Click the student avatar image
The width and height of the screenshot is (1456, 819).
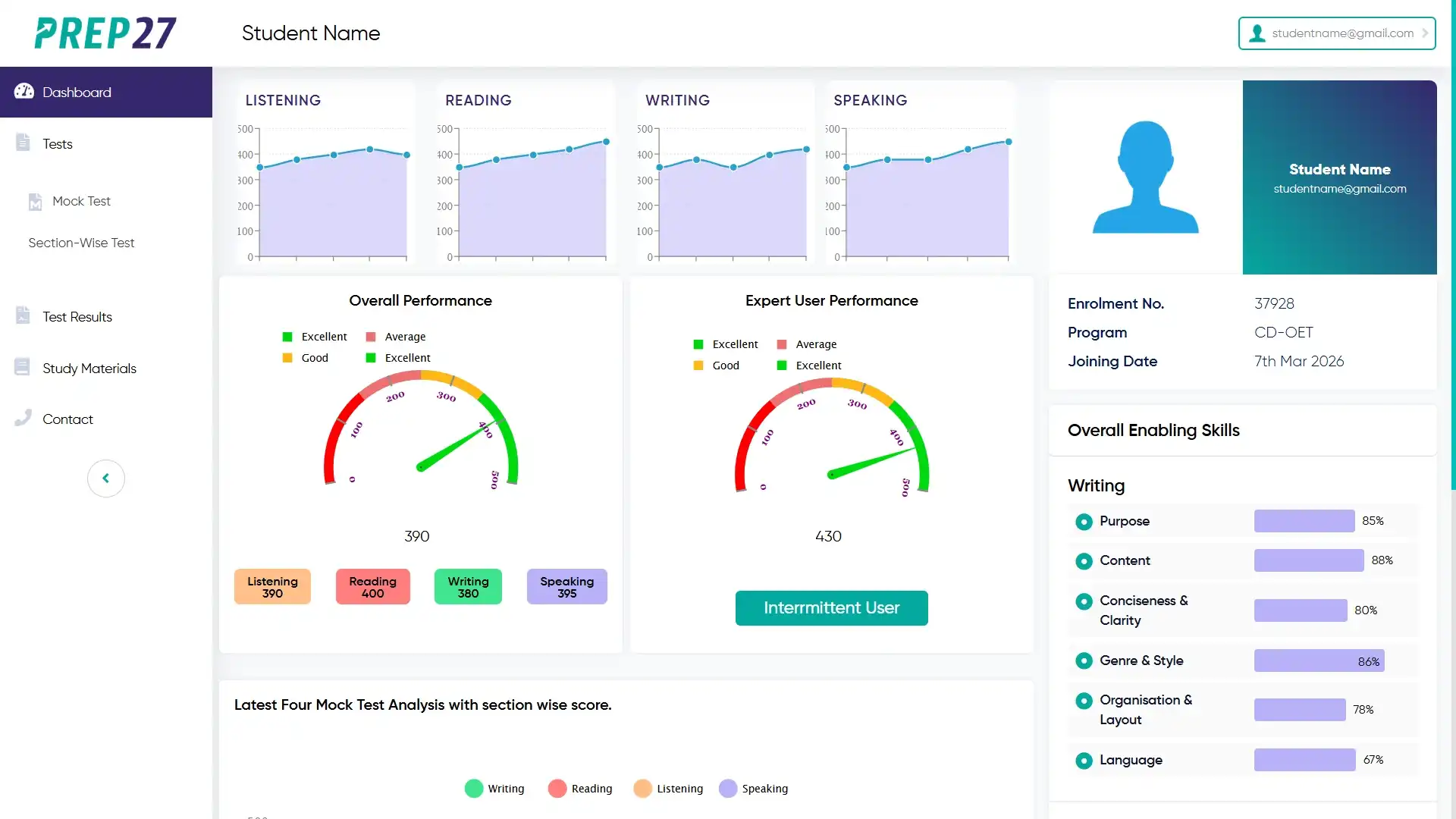point(1145,177)
